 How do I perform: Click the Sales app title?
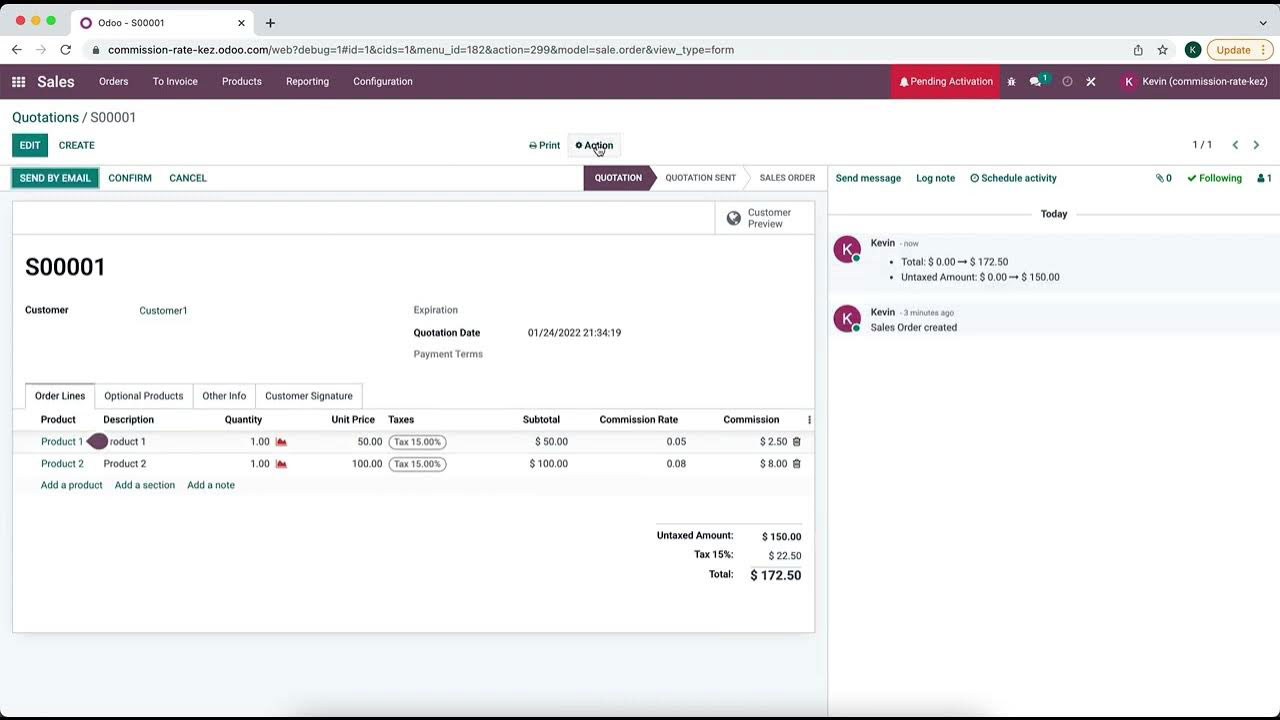pyautogui.click(x=56, y=82)
